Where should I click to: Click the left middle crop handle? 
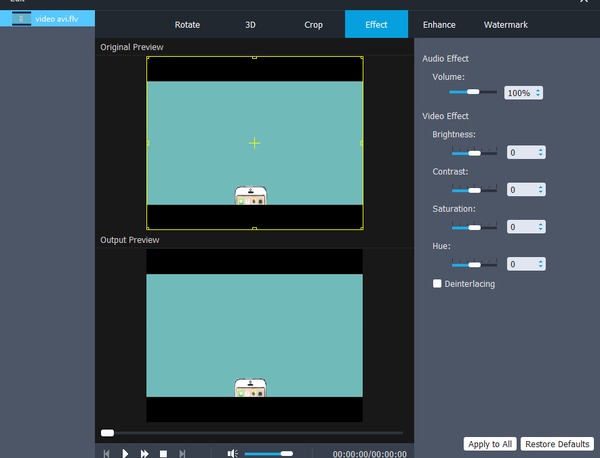[148, 143]
